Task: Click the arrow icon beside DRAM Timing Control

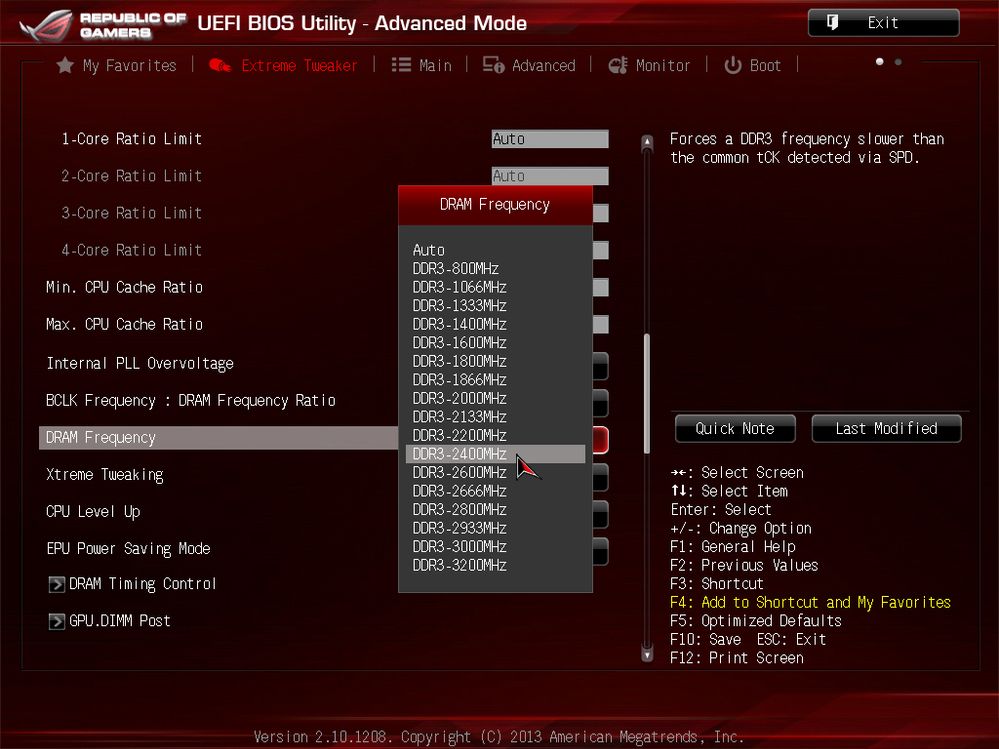Action: click(x=57, y=584)
